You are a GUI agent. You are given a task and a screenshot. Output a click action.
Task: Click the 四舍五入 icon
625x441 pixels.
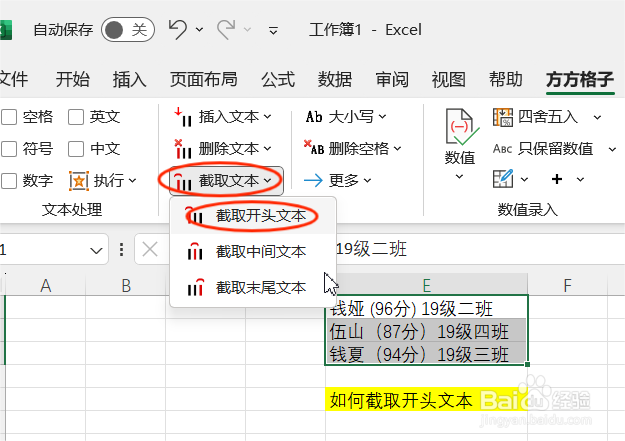[x=503, y=117]
